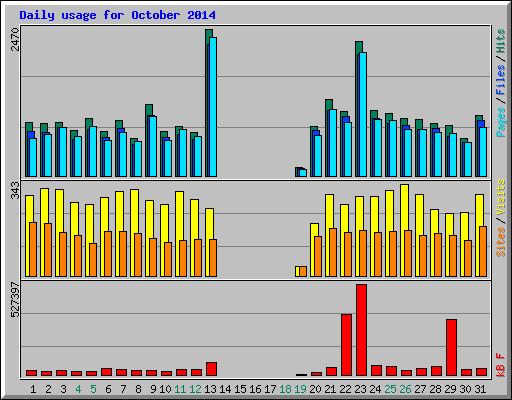Click day label 11 on x-axis
512x400 pixels.
(180, 389)
